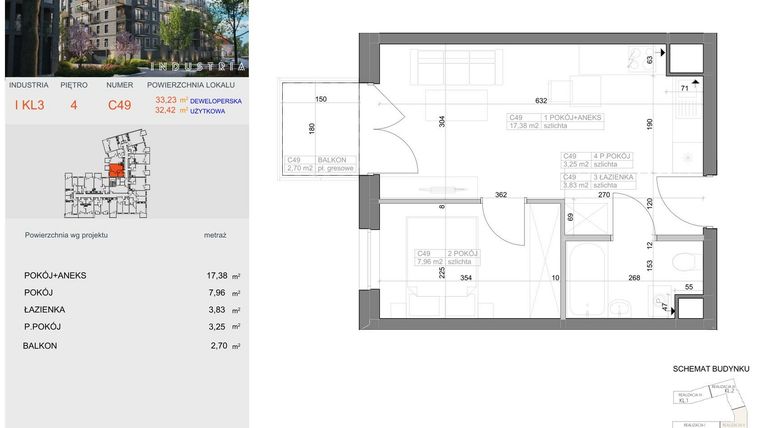Image resolution: width=760 pixels, height=428 pixels.
Task: Click the toilet symbol in the bathroom
Action: [688, 262]
